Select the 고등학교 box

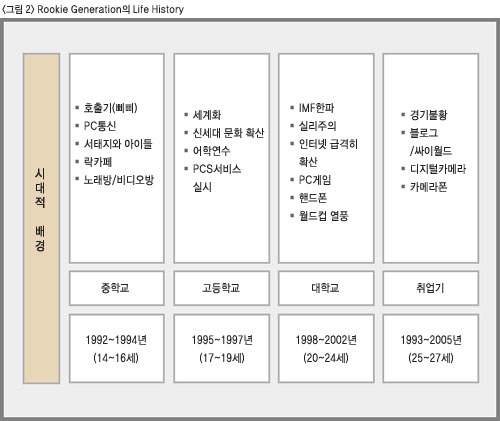[222, 288]
